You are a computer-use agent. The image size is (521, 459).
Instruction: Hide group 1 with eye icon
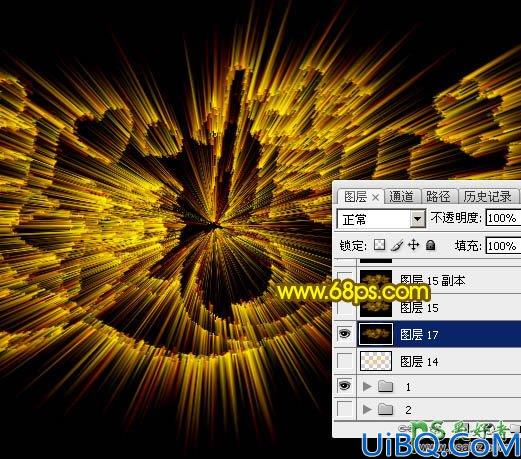click(x=345, y=386)
